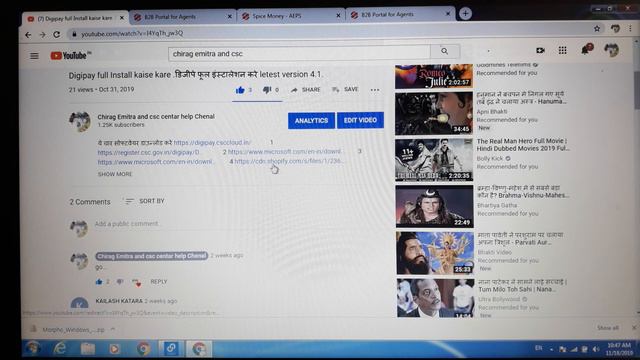Show all downloads
The width and height of the screenshot is (640, 360).
pos(608,328)
